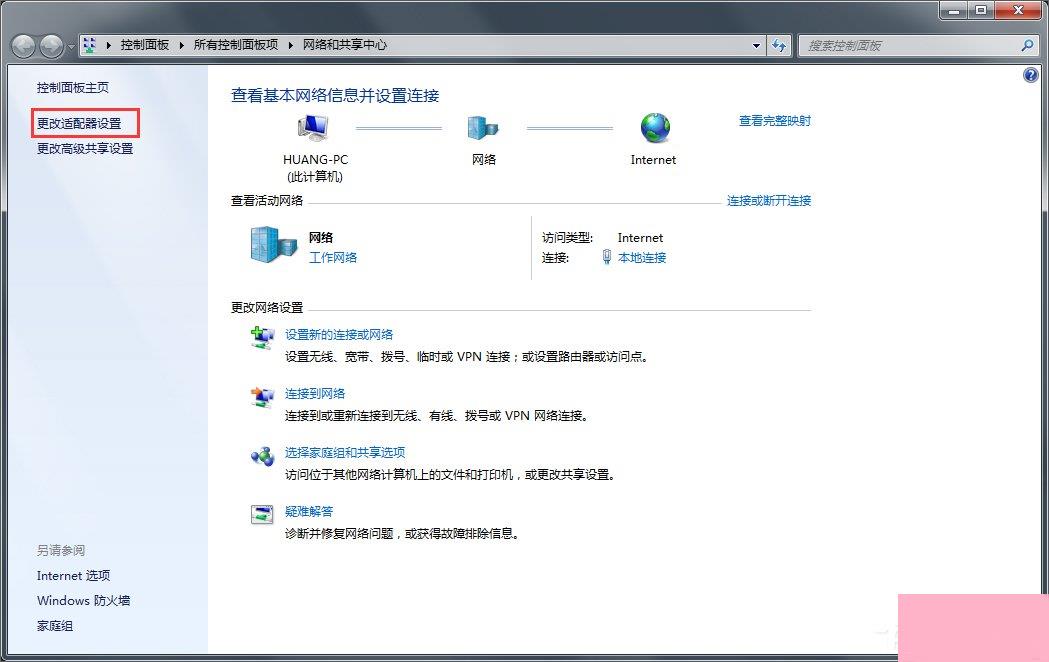
Task: Select the 网络和共享中心 breadcrumb
Action: pos(345,45)
